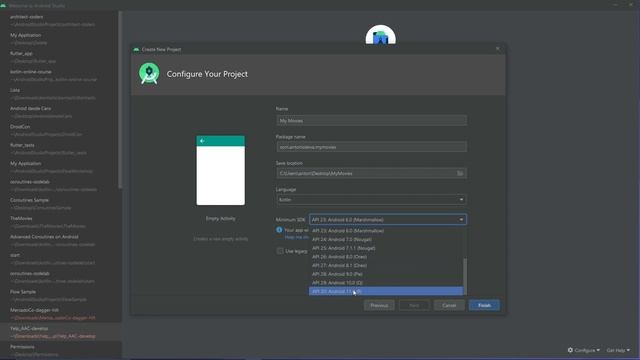Close the Create New Project dialog
This screenshot has width=640, height=360.
pyautogui.click(x=497, y=49)
